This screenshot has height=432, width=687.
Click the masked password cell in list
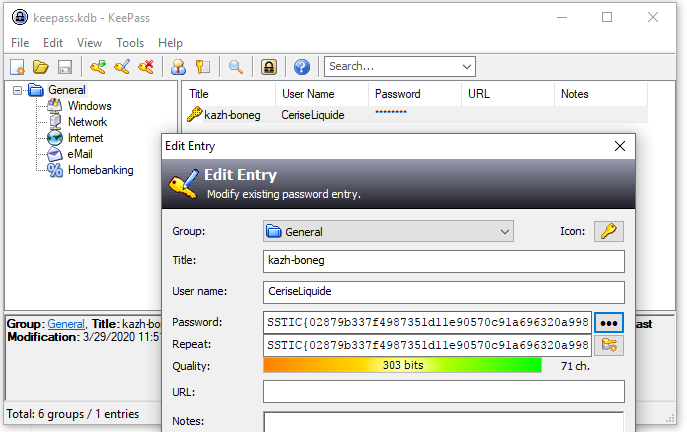click(x=391, y=113)
